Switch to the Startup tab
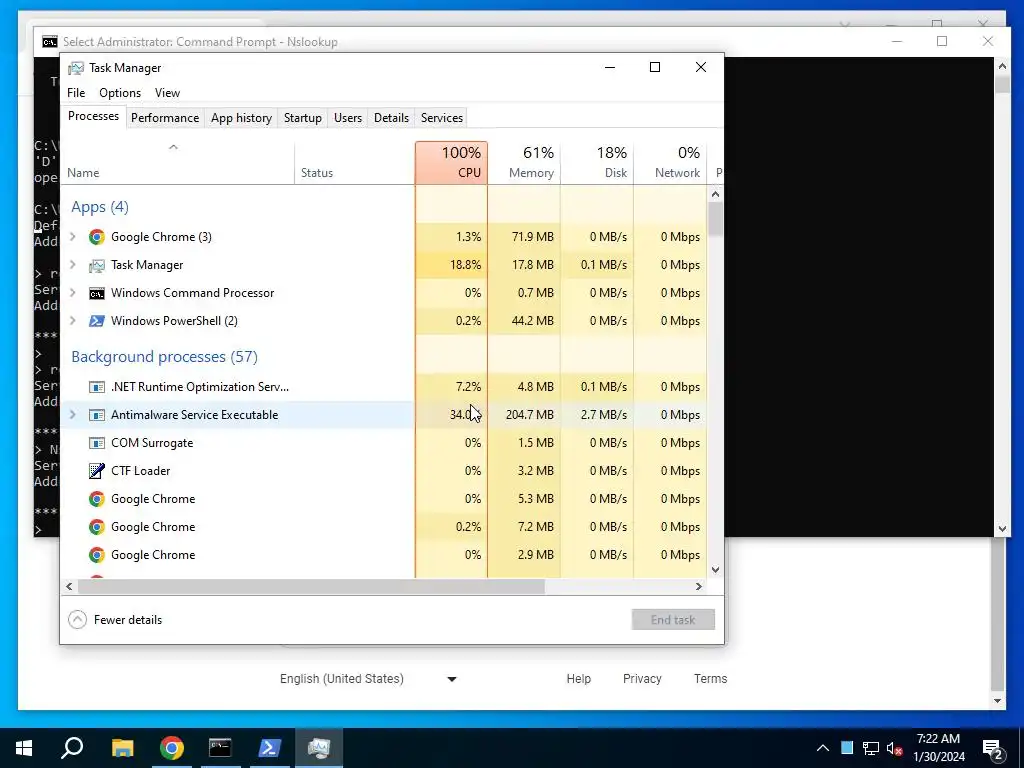The height and width of the screenshot is (768, 1024). [x=302, y=118]
